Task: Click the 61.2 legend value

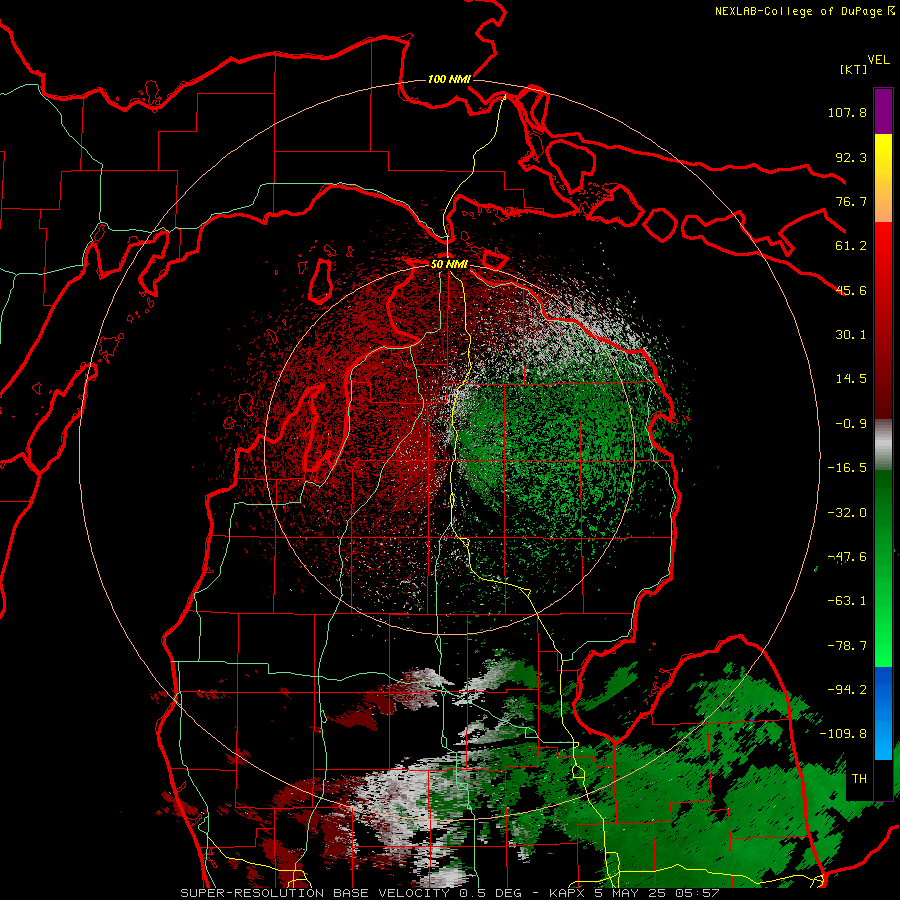Action: (851, 246)
